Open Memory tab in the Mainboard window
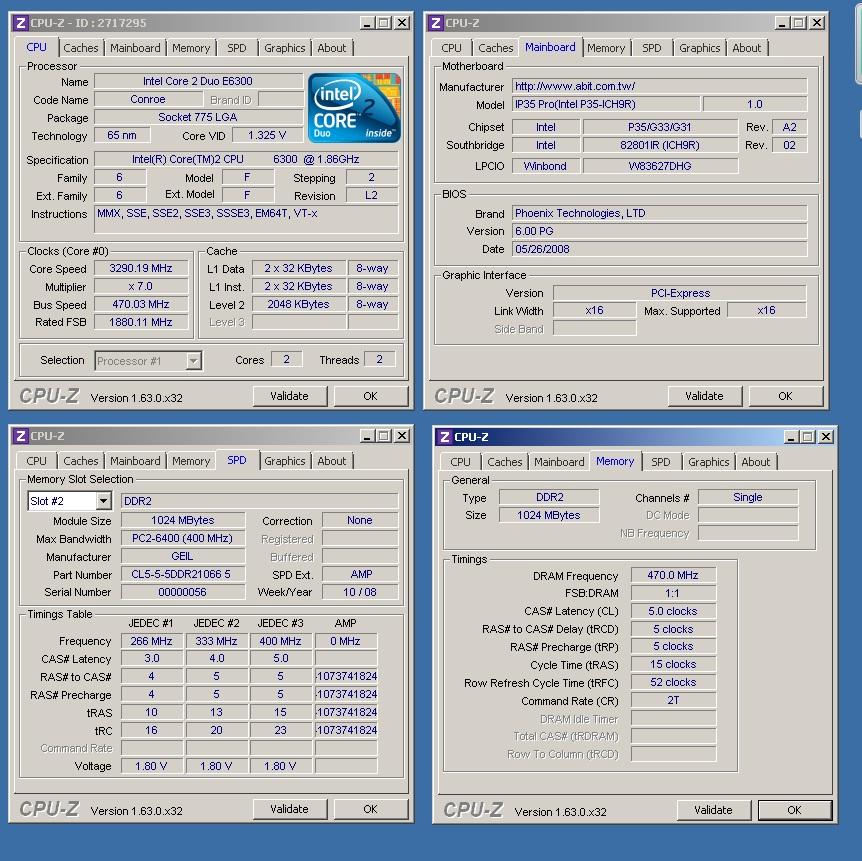862x861 pixels. tap(606, 48)
